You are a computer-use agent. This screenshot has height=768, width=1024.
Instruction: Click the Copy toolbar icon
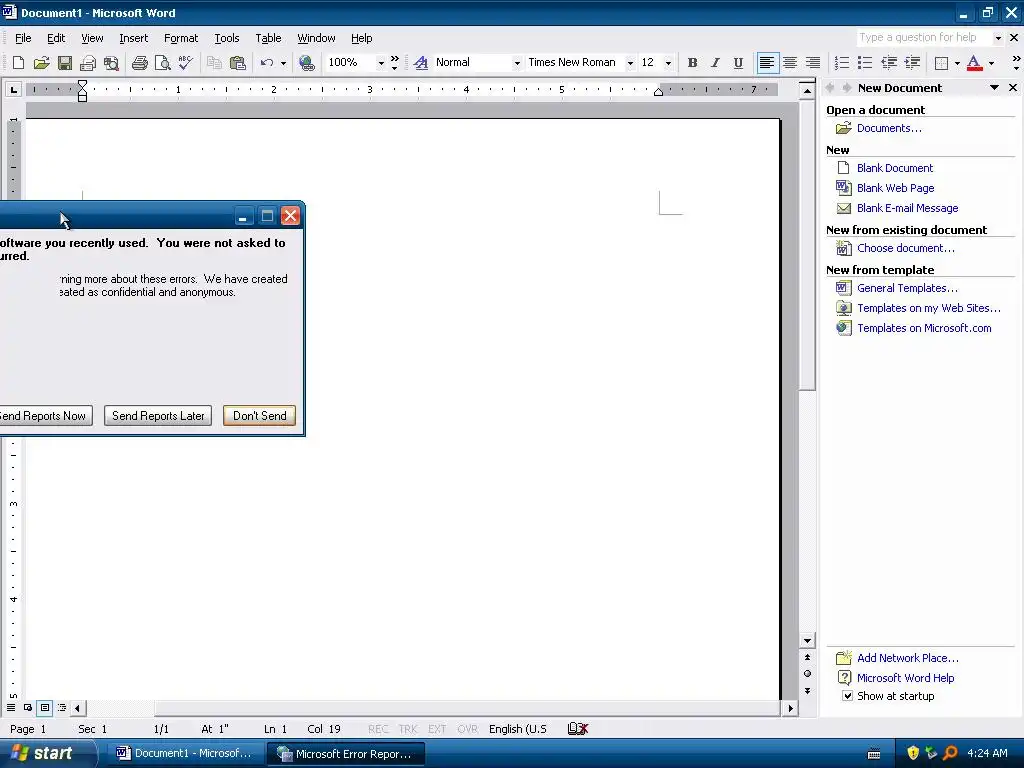(x=214, y=63)
